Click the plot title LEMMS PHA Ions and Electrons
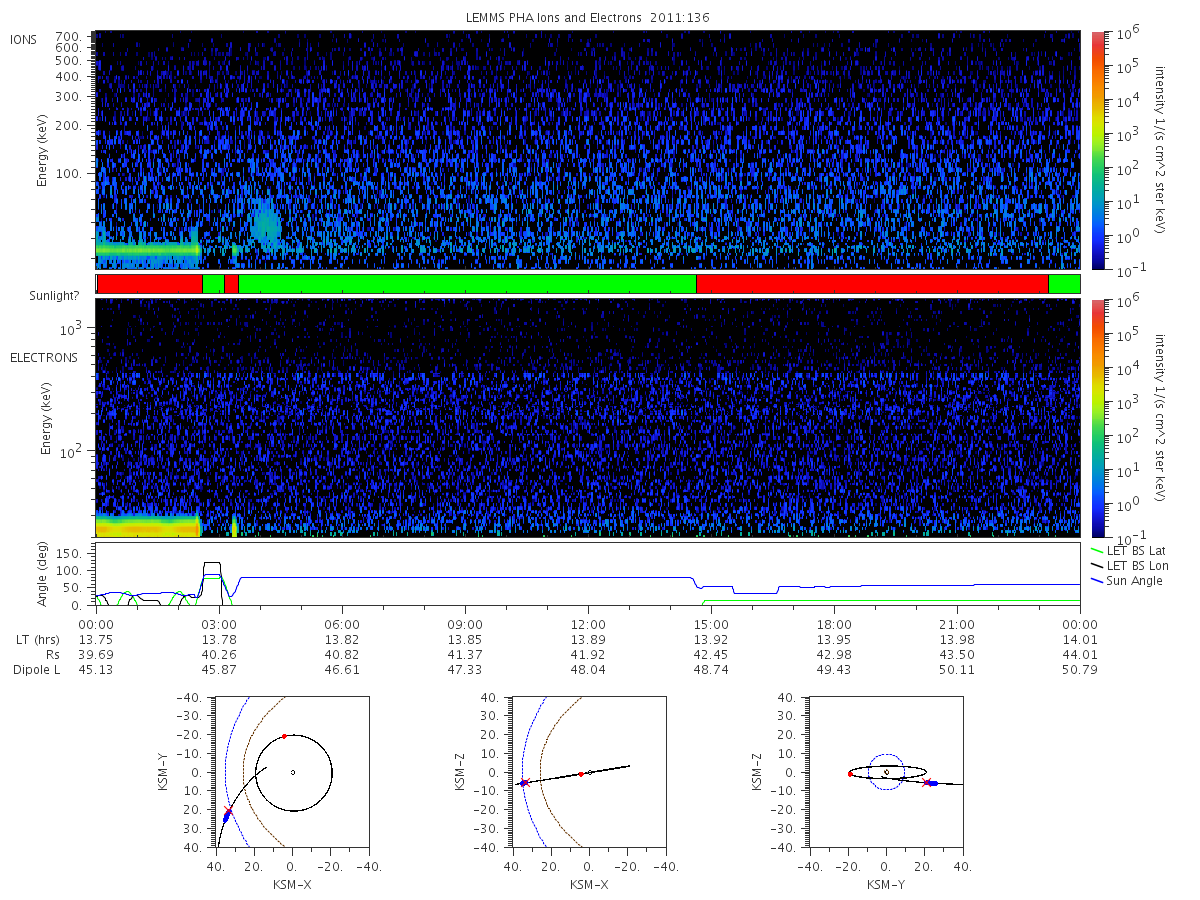This screenshot has height=900, width=1200. click(x=568, y=18)
